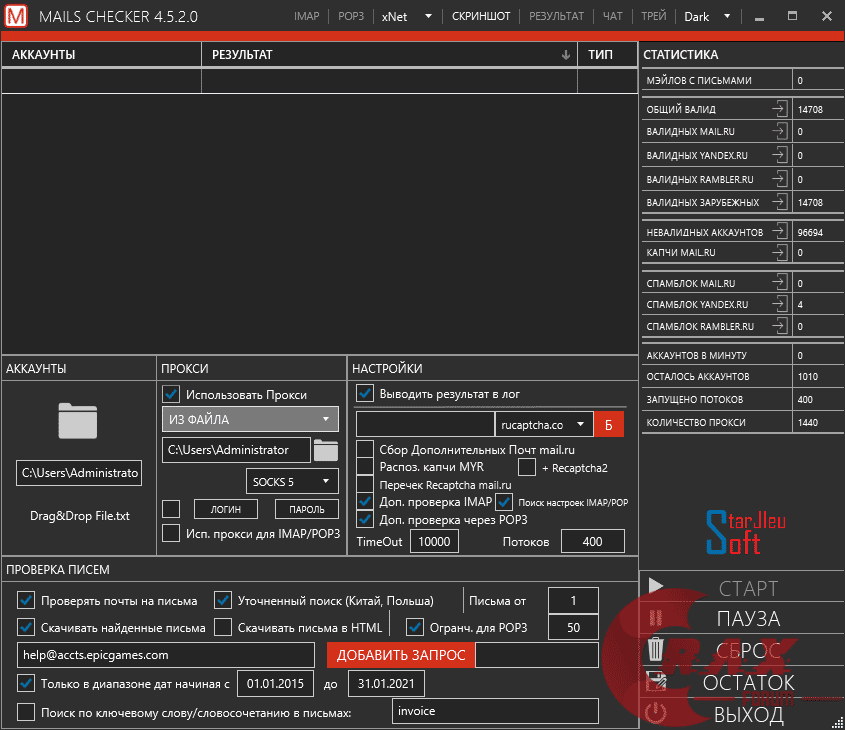Click export arrow next to НЕВАЛИДНЫХ АККАУНТОВ
The height and width of the screenshot is (730, 845).
[778, 232]
